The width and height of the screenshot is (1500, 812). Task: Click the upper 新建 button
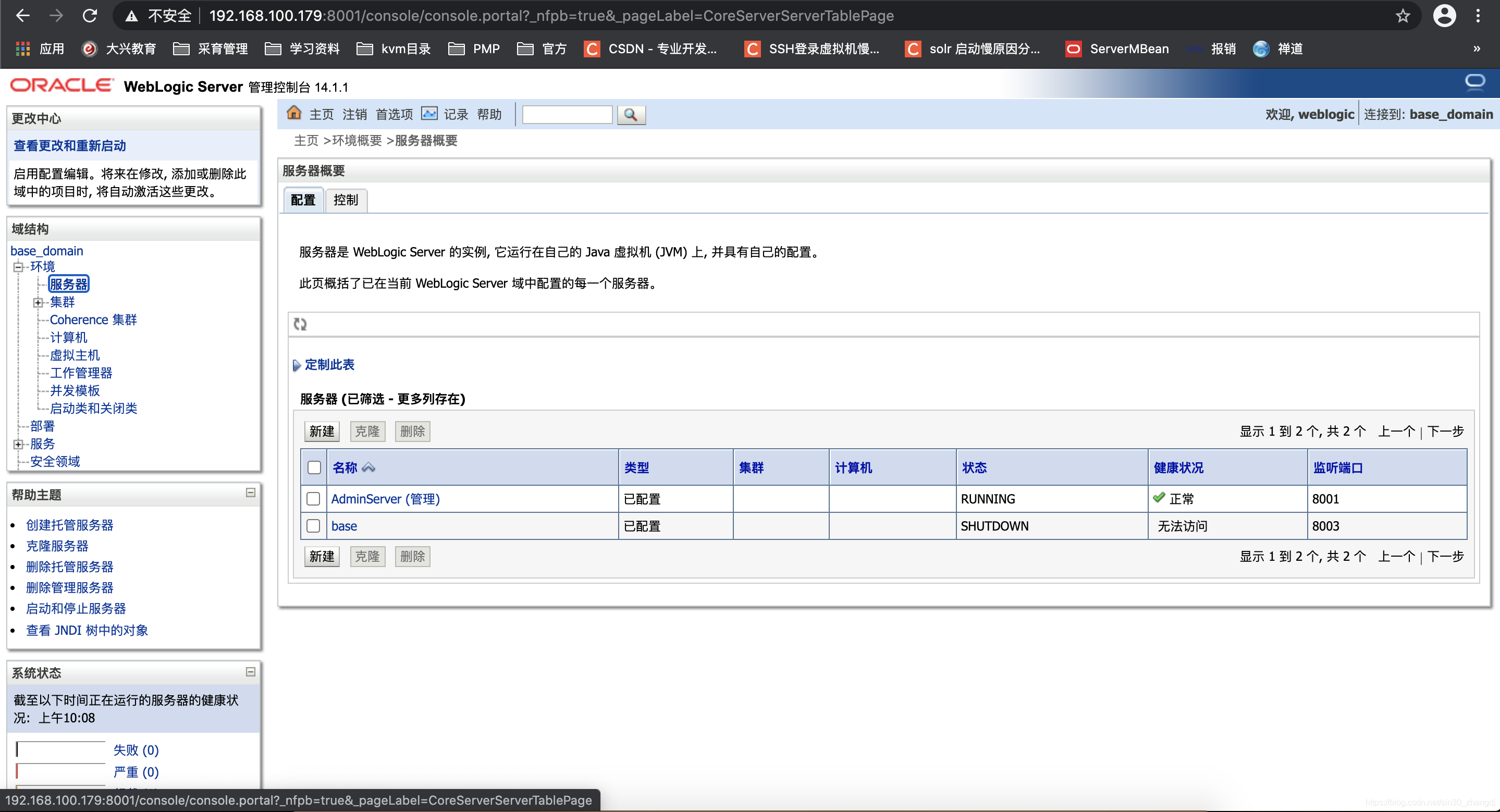[x=322, y=432]
